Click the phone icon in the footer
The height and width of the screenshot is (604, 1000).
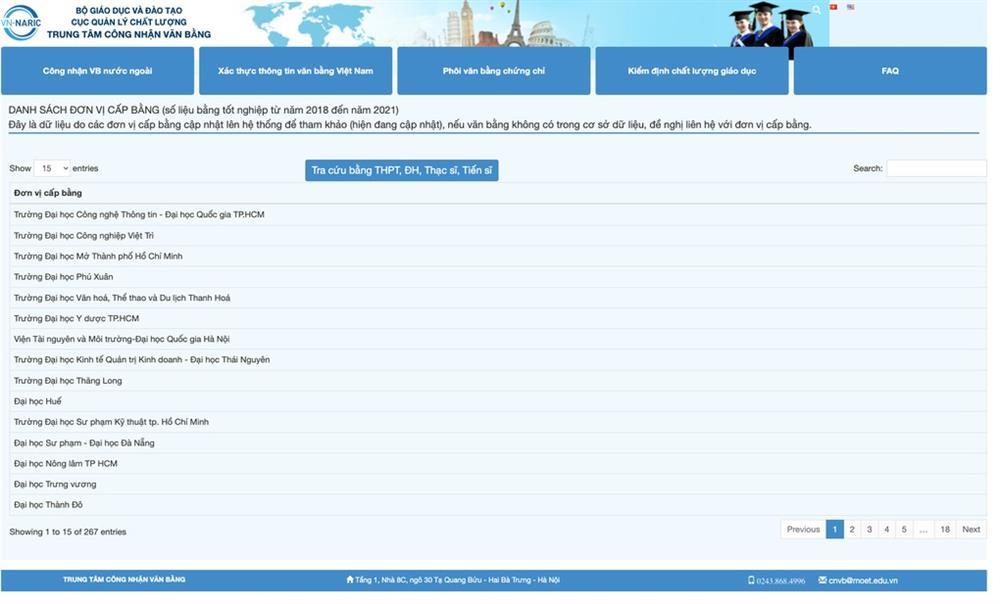point(751,580)
